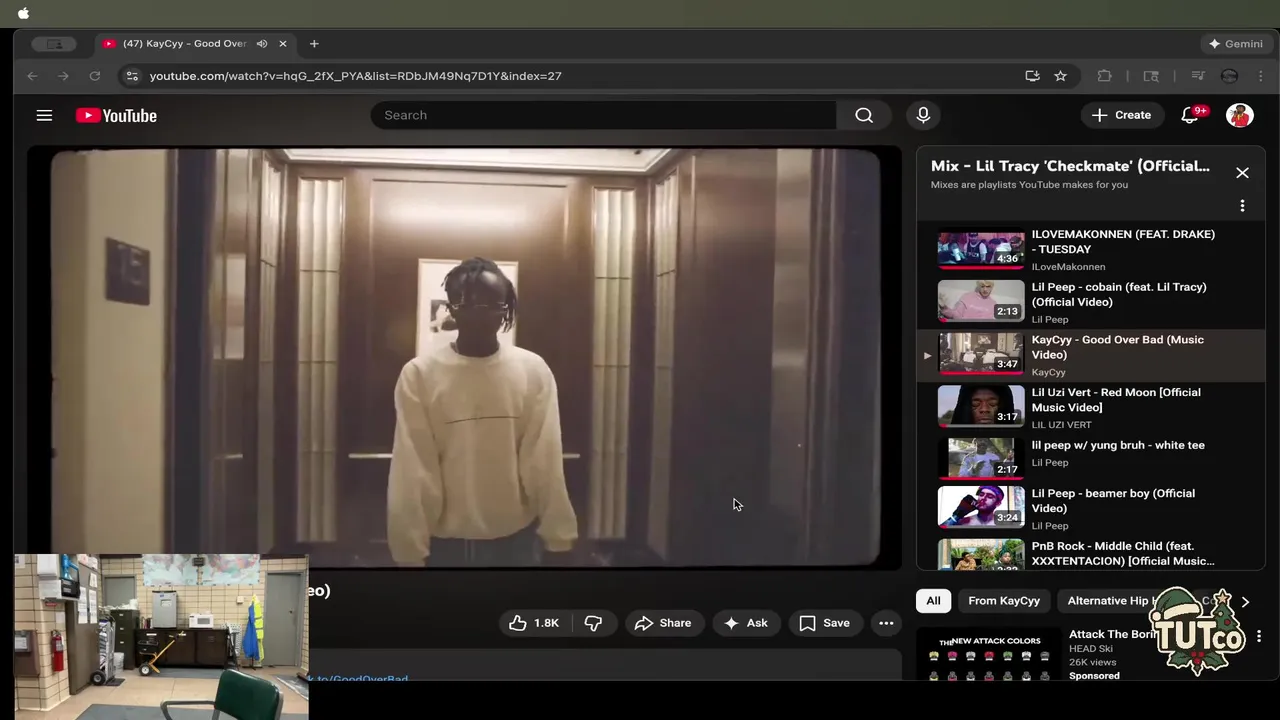Open the media controls icon in toolbar
This screenshot has height=720, width=1280.
(1198, 76)
